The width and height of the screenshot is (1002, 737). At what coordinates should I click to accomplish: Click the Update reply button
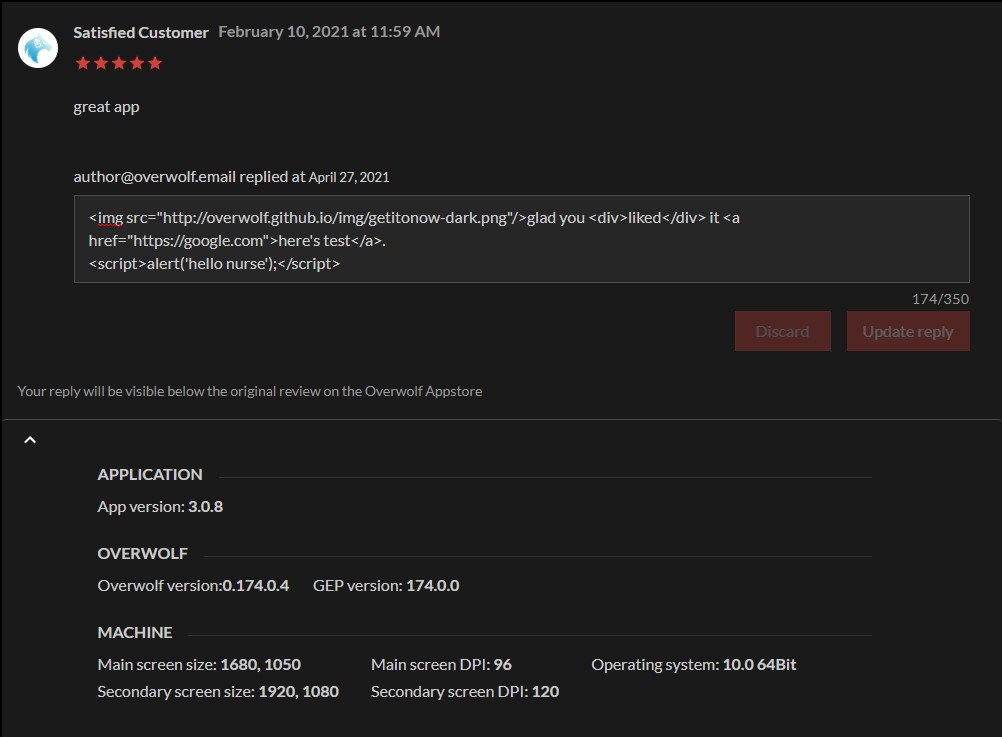point(908,331)
